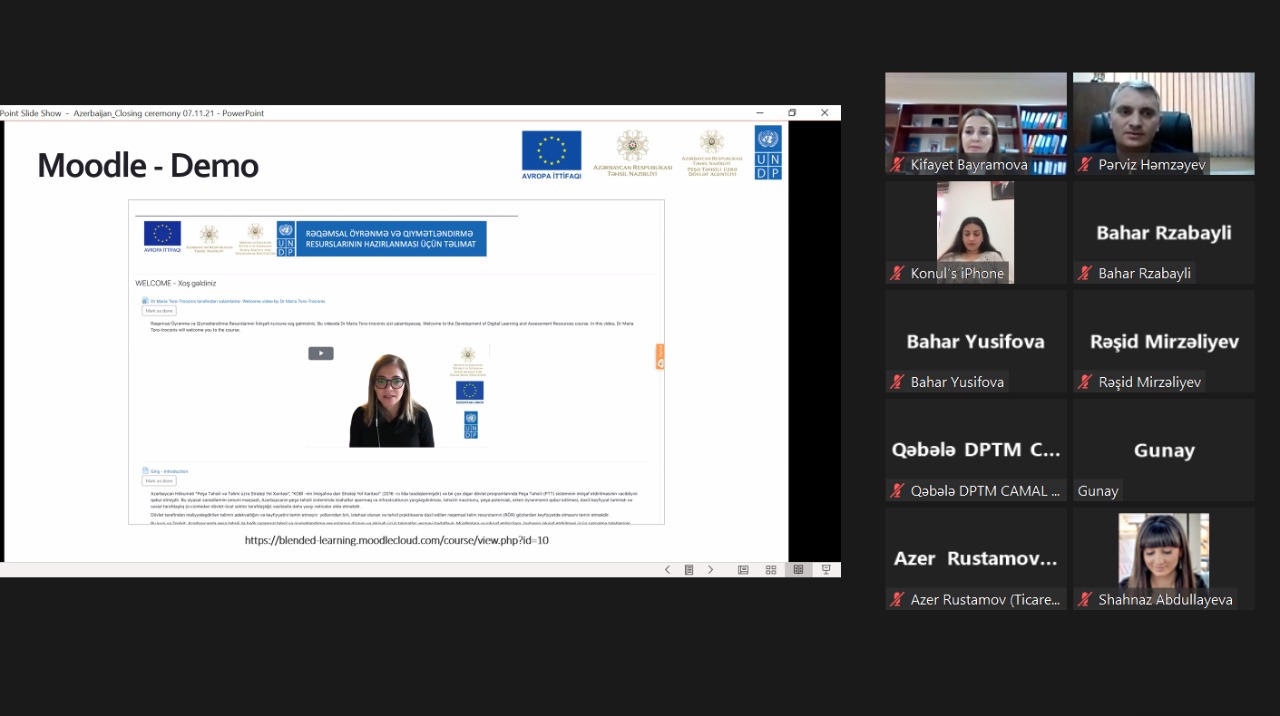Advance to next slide with right arrow

click(711, 570)
